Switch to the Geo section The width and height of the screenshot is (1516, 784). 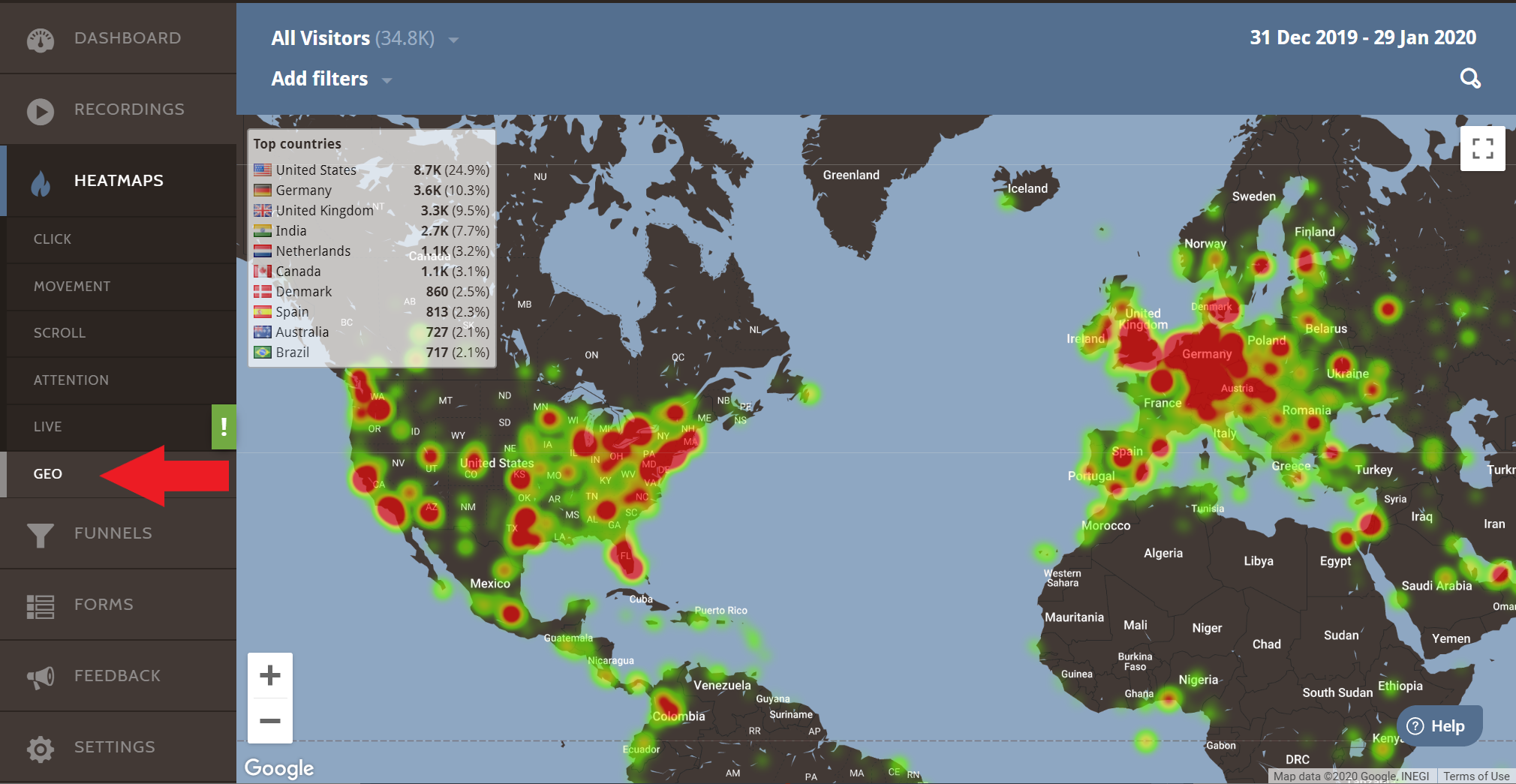[48, 473]
